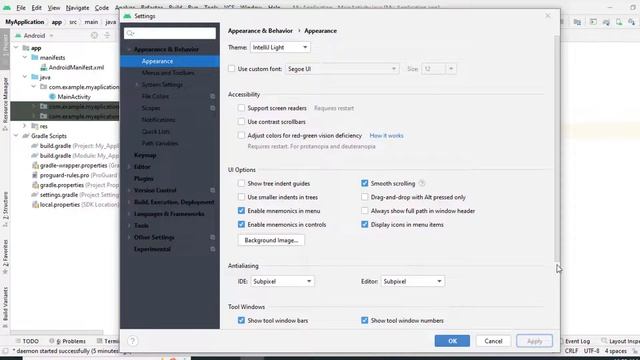Click the Project panel horizontal scrollbar
The width and height of the screenshot is (640, 360).
click(57, 333)
